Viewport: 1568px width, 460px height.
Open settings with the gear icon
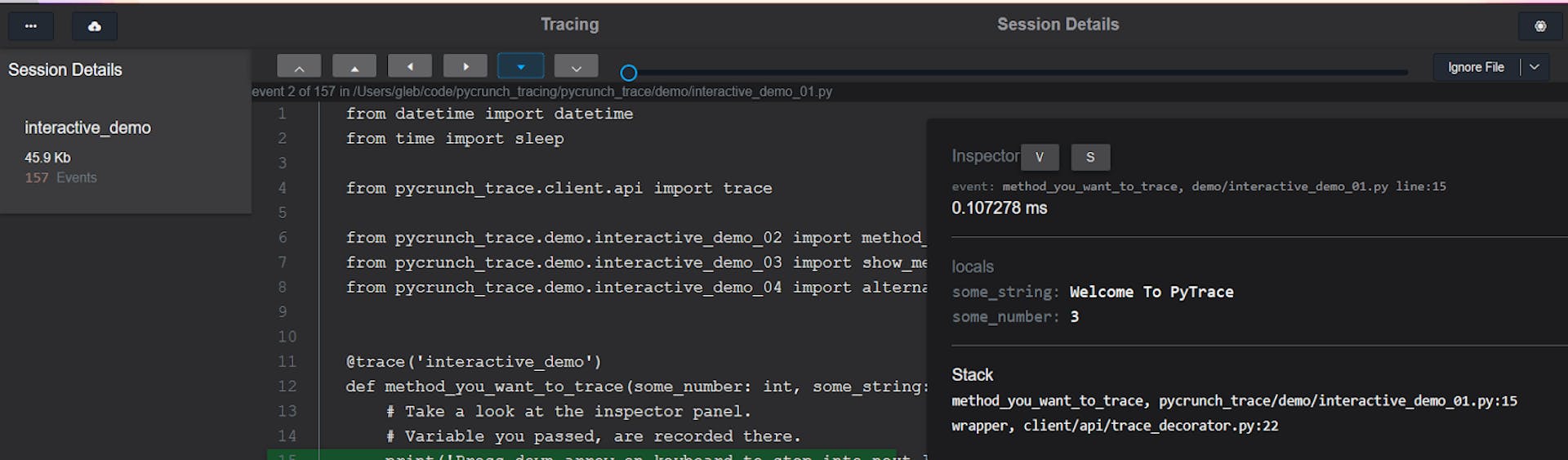tap(1539, 26)
